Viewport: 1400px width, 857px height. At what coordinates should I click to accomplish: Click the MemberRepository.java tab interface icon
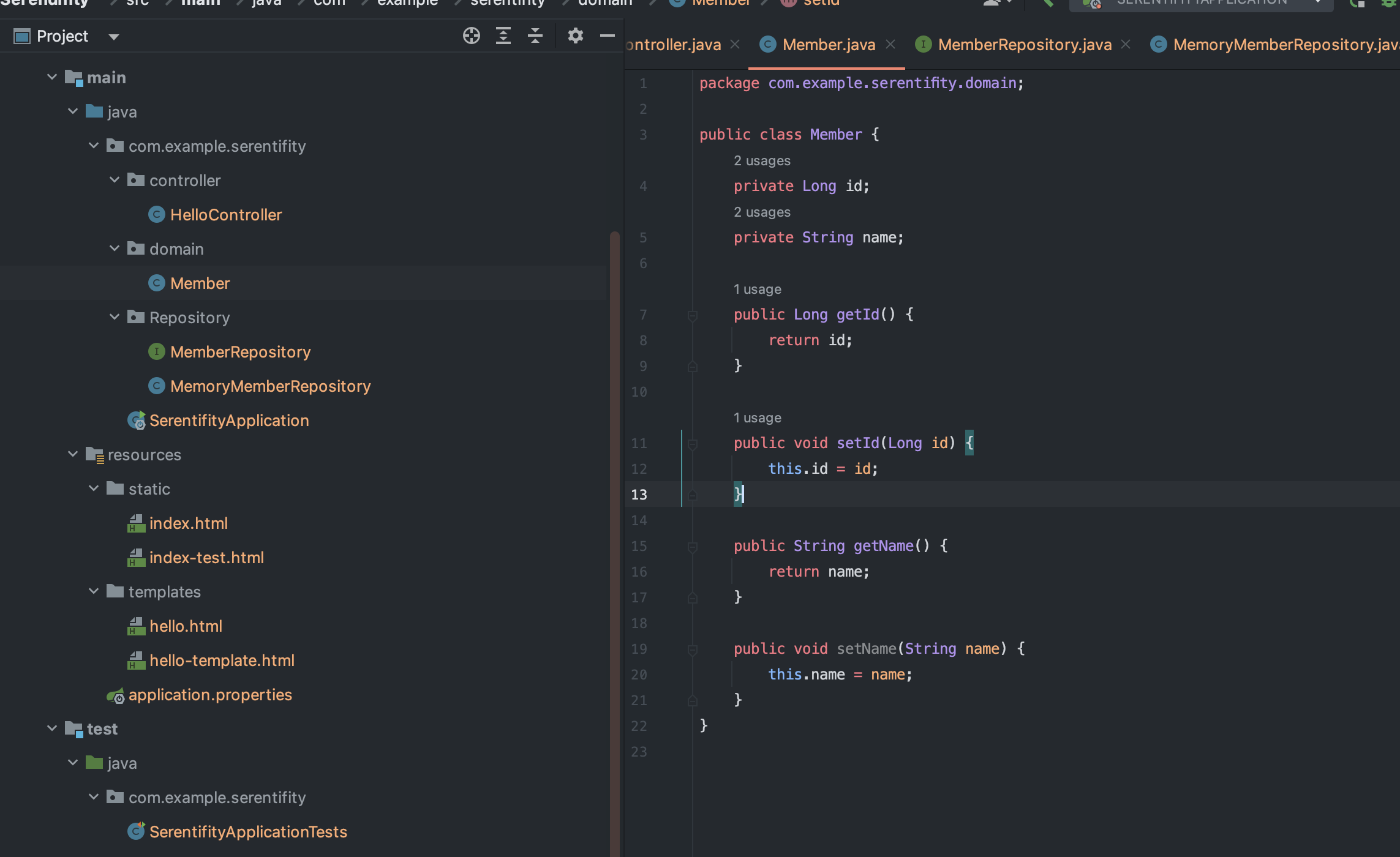pos(924,45)
